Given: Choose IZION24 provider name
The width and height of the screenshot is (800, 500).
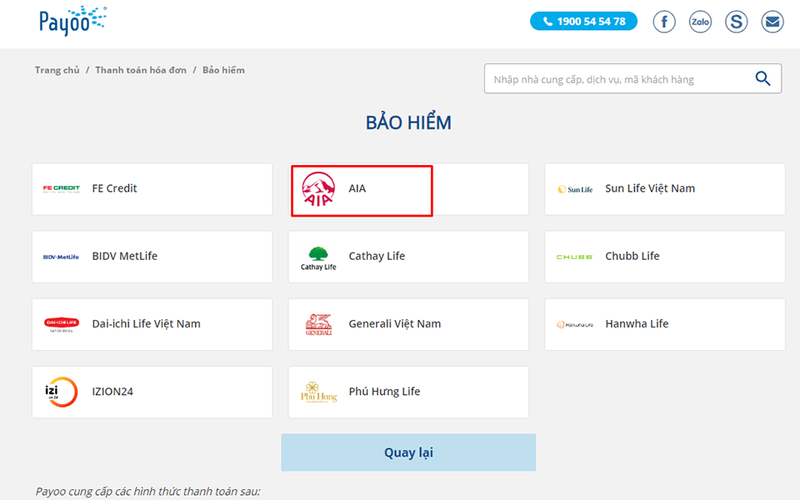Looking at the screenshot, I should pyautogui.click(x=112, y=392).
